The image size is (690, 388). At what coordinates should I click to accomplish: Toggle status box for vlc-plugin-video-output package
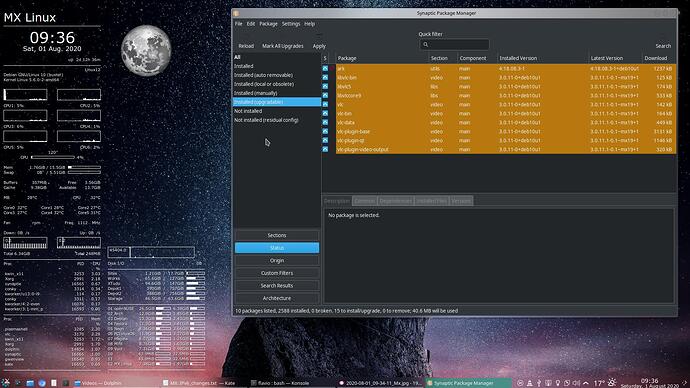325,150
